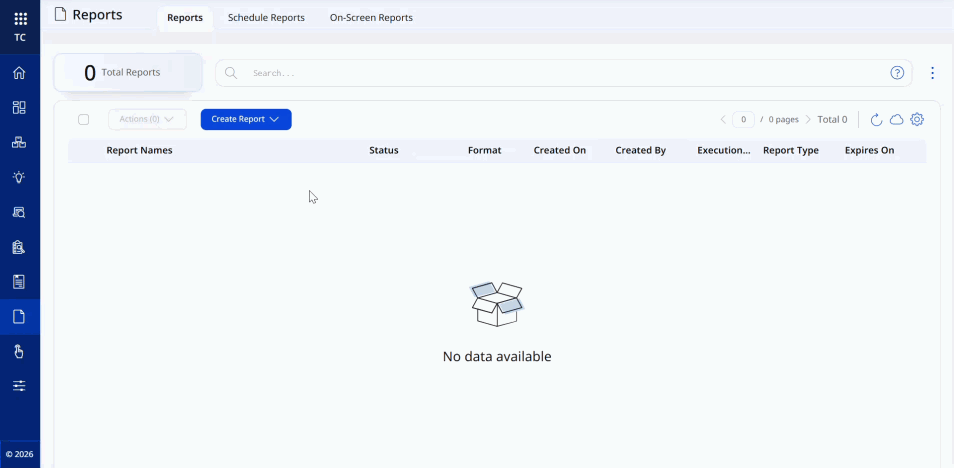The height and width of the screenshot is (468, 954).
Task: Open the Dashboard layout sidebar icon
Action: coord(19,108)
